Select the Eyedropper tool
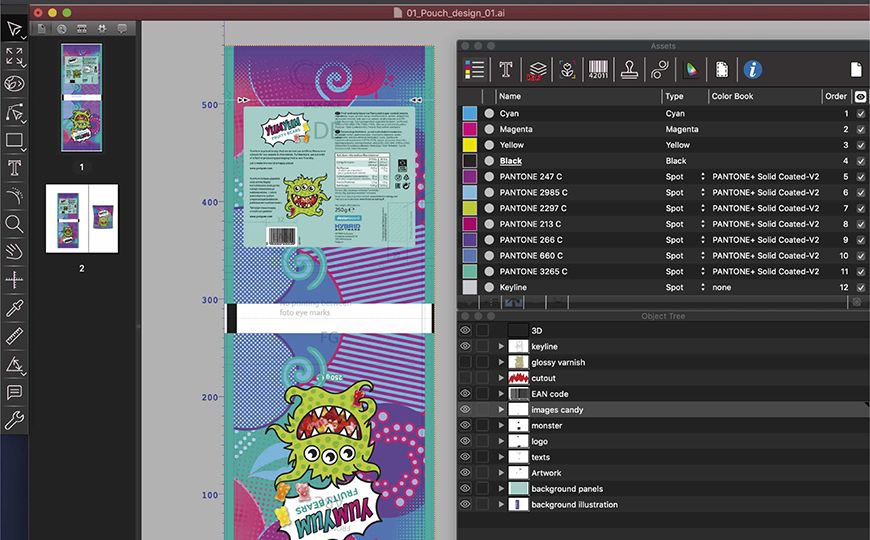The width and height of the screenshot is (870, 540). tap(14, 307)
